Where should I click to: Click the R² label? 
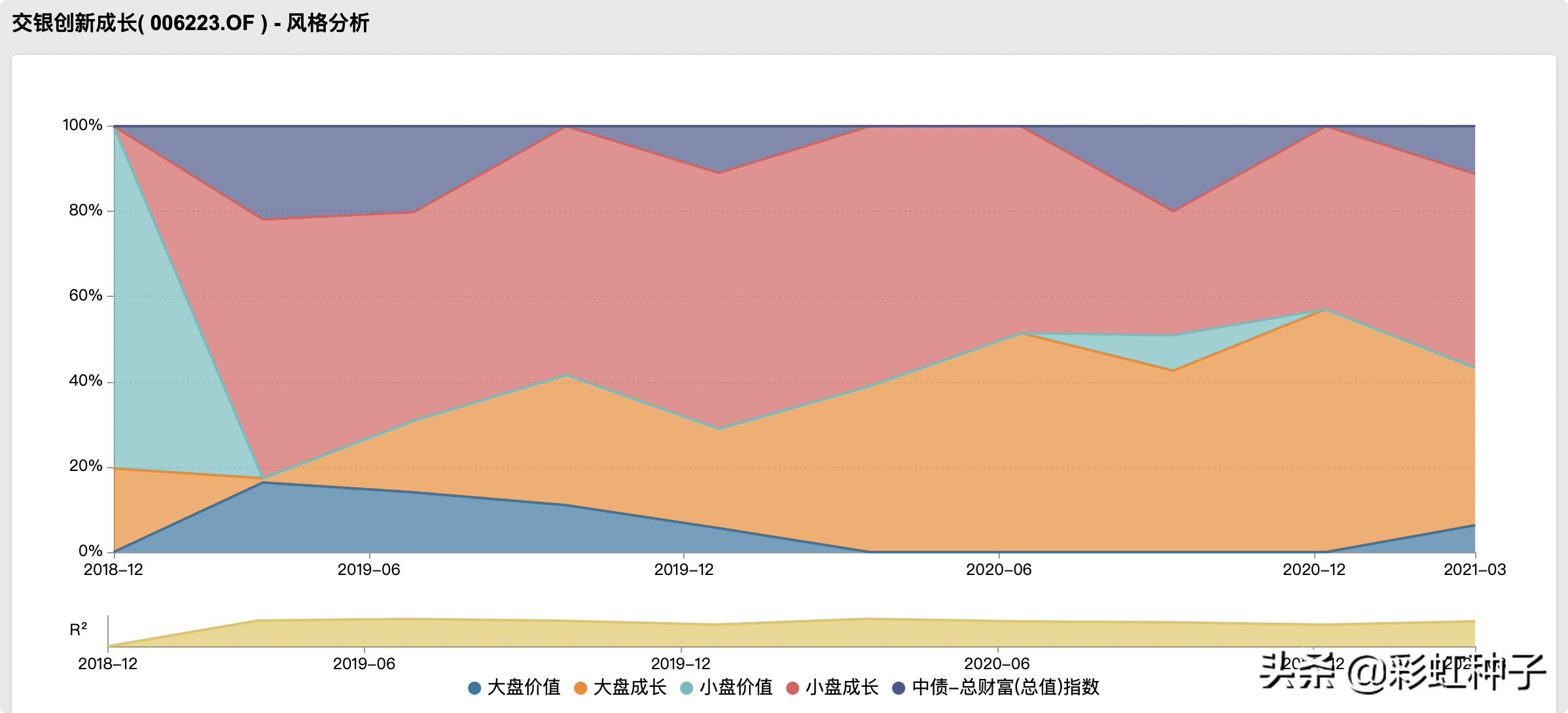tap(79, 630)
